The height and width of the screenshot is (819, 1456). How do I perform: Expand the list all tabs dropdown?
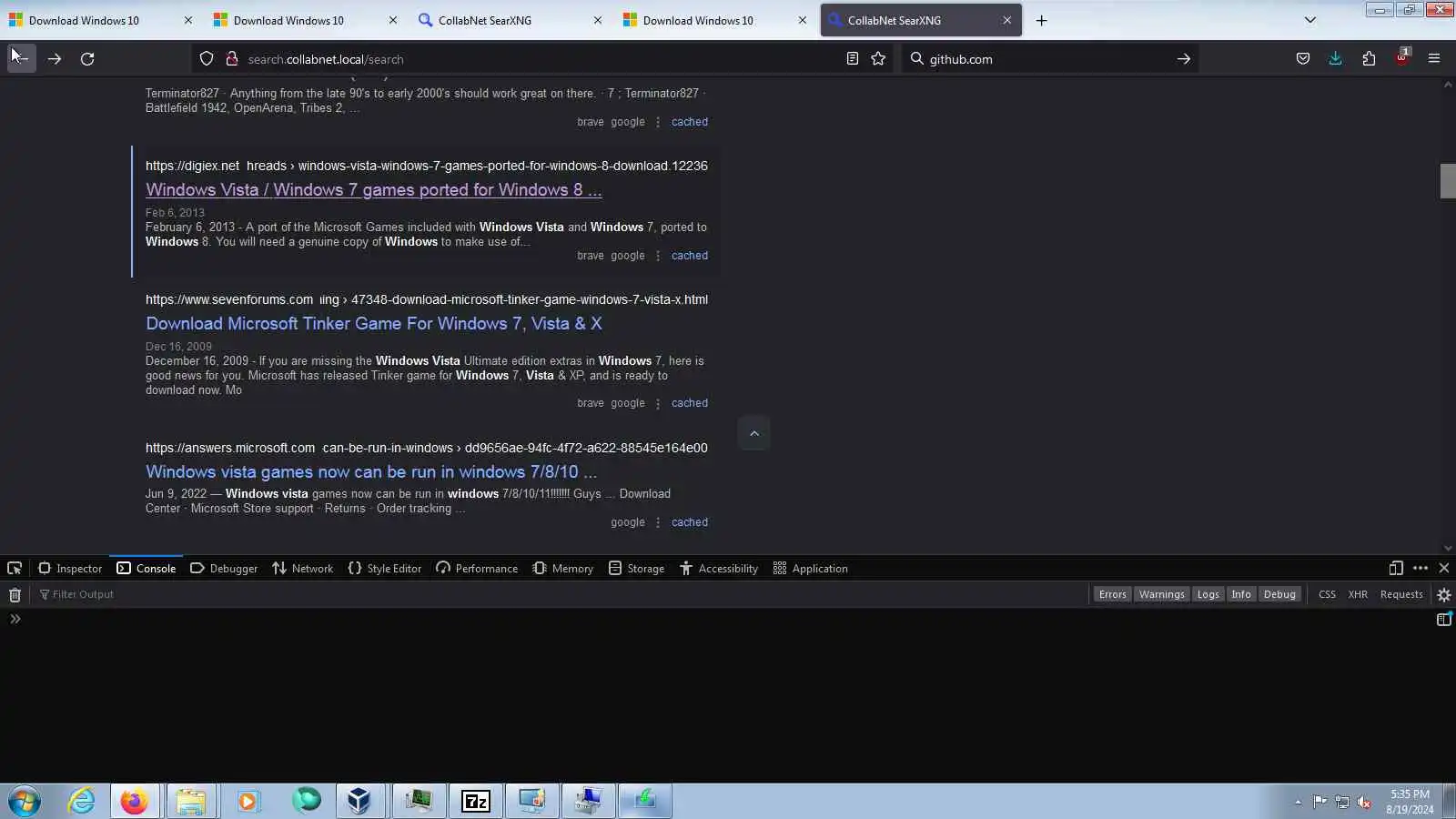pos(1310,20)
